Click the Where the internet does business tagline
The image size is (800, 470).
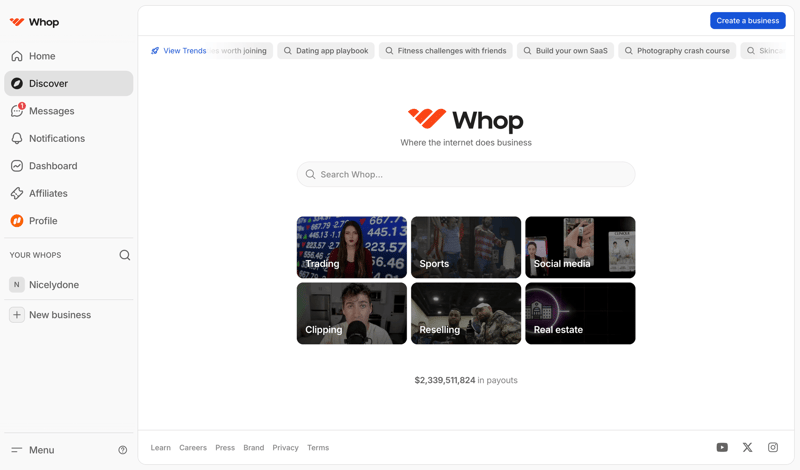[x=466, y=143]
